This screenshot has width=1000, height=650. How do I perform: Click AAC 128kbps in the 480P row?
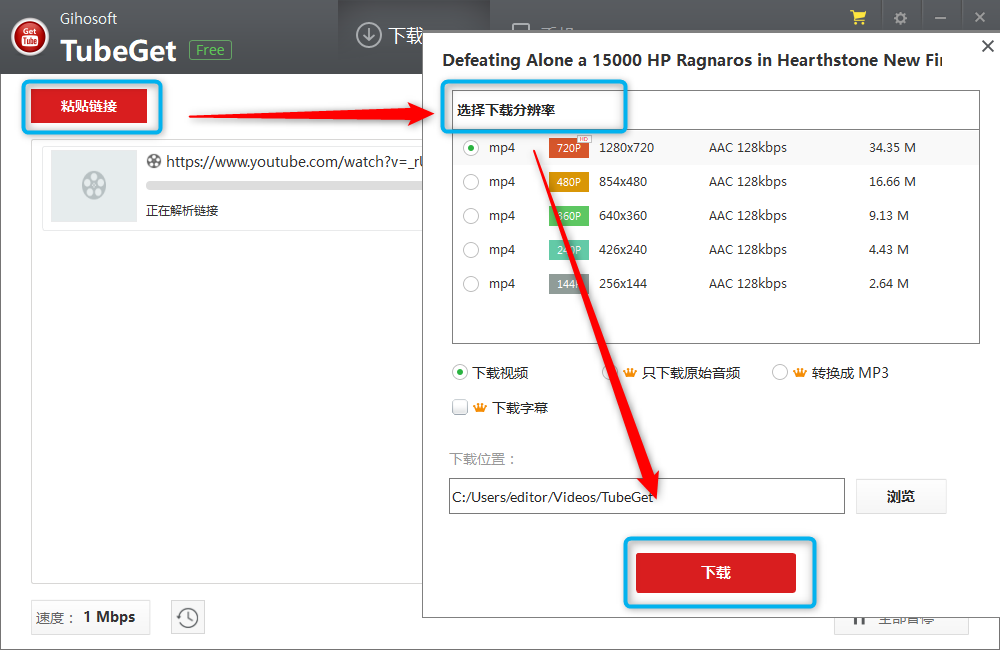[747, 182]
